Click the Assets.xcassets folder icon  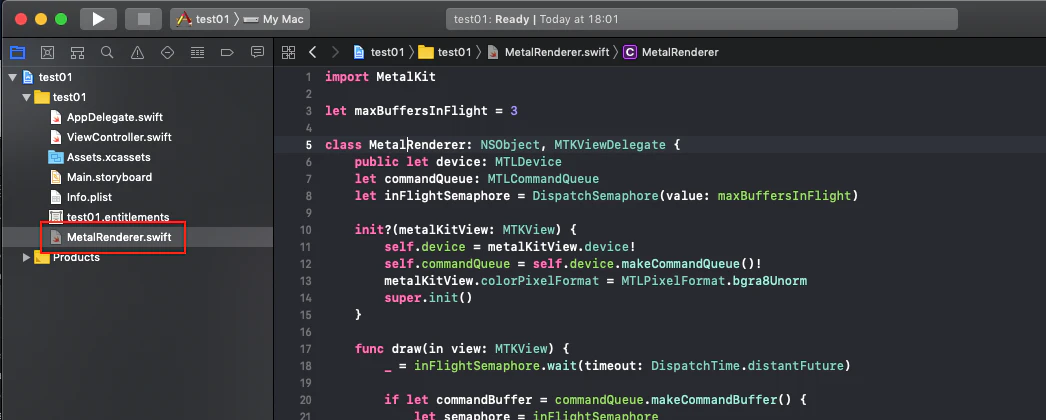pyautogui.click(x=56, y=157)
